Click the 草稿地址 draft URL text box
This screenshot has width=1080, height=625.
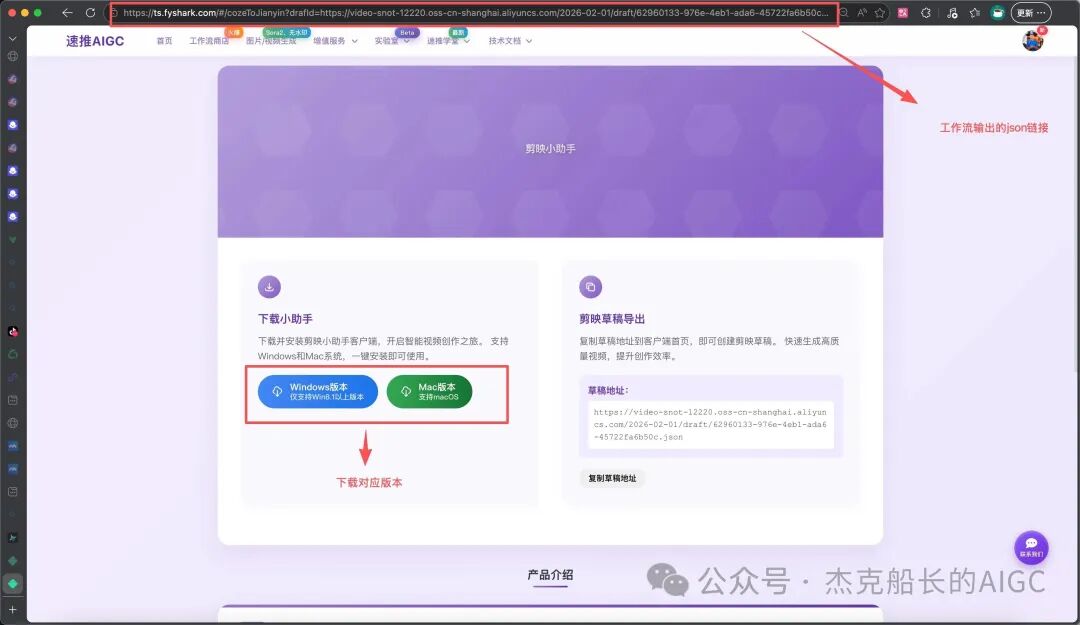tap(711, 424)
